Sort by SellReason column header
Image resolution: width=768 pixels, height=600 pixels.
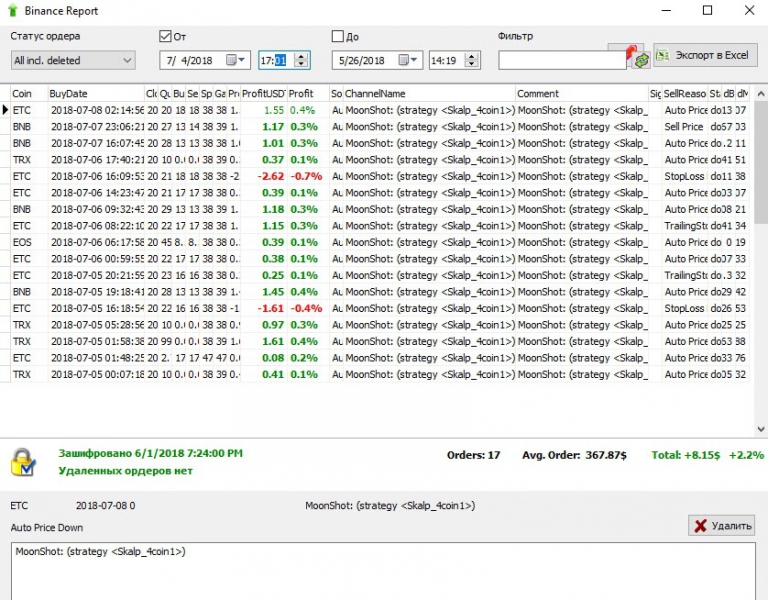coord(685,94)
